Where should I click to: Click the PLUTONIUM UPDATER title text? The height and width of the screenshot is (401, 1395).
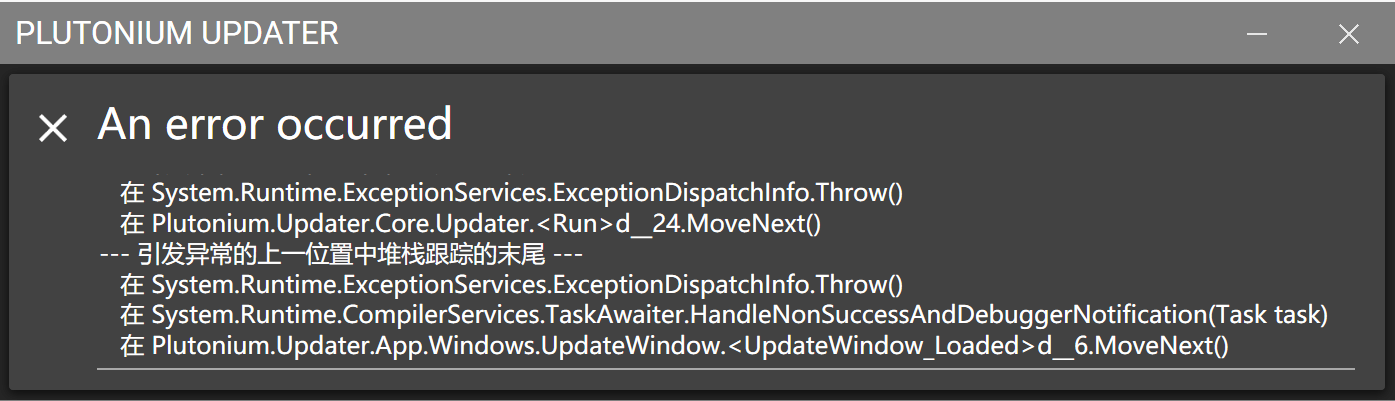[177, 33]
